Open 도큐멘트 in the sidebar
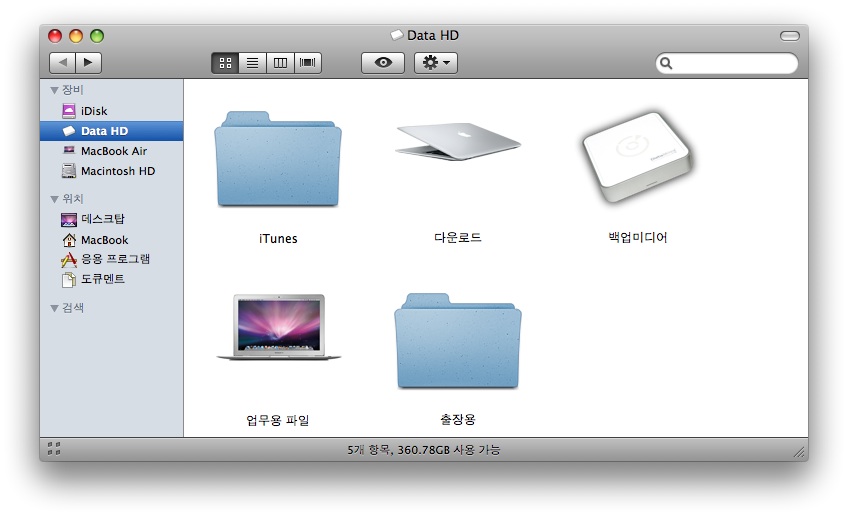 (x=111, y=279)
